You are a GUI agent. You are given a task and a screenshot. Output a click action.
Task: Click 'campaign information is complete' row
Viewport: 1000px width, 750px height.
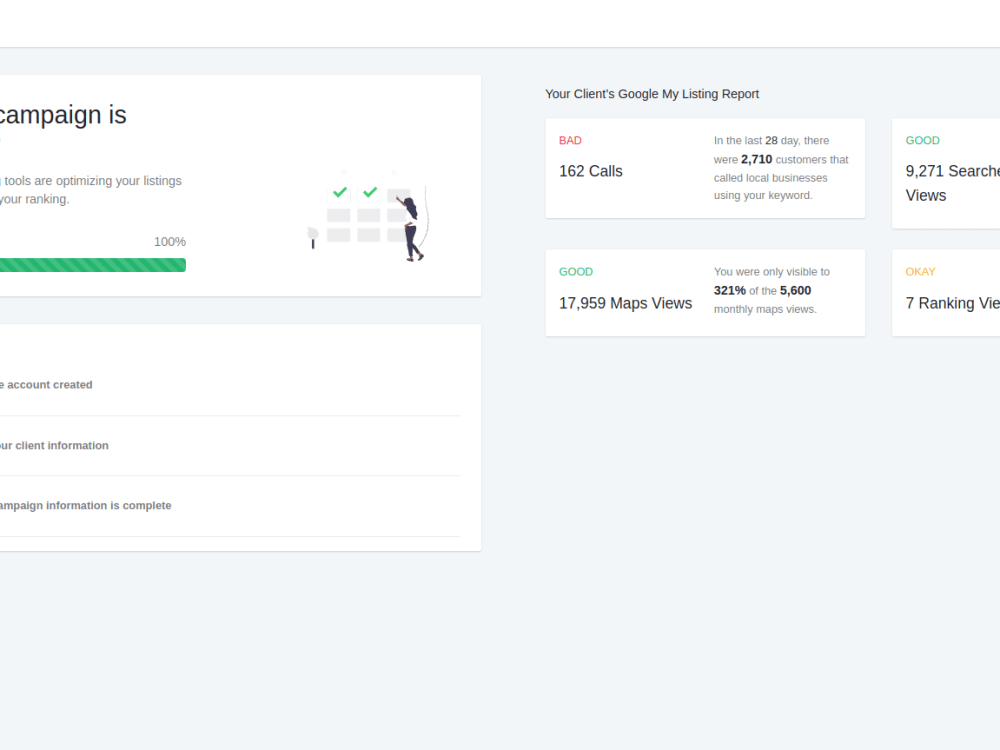pos(230,506)
